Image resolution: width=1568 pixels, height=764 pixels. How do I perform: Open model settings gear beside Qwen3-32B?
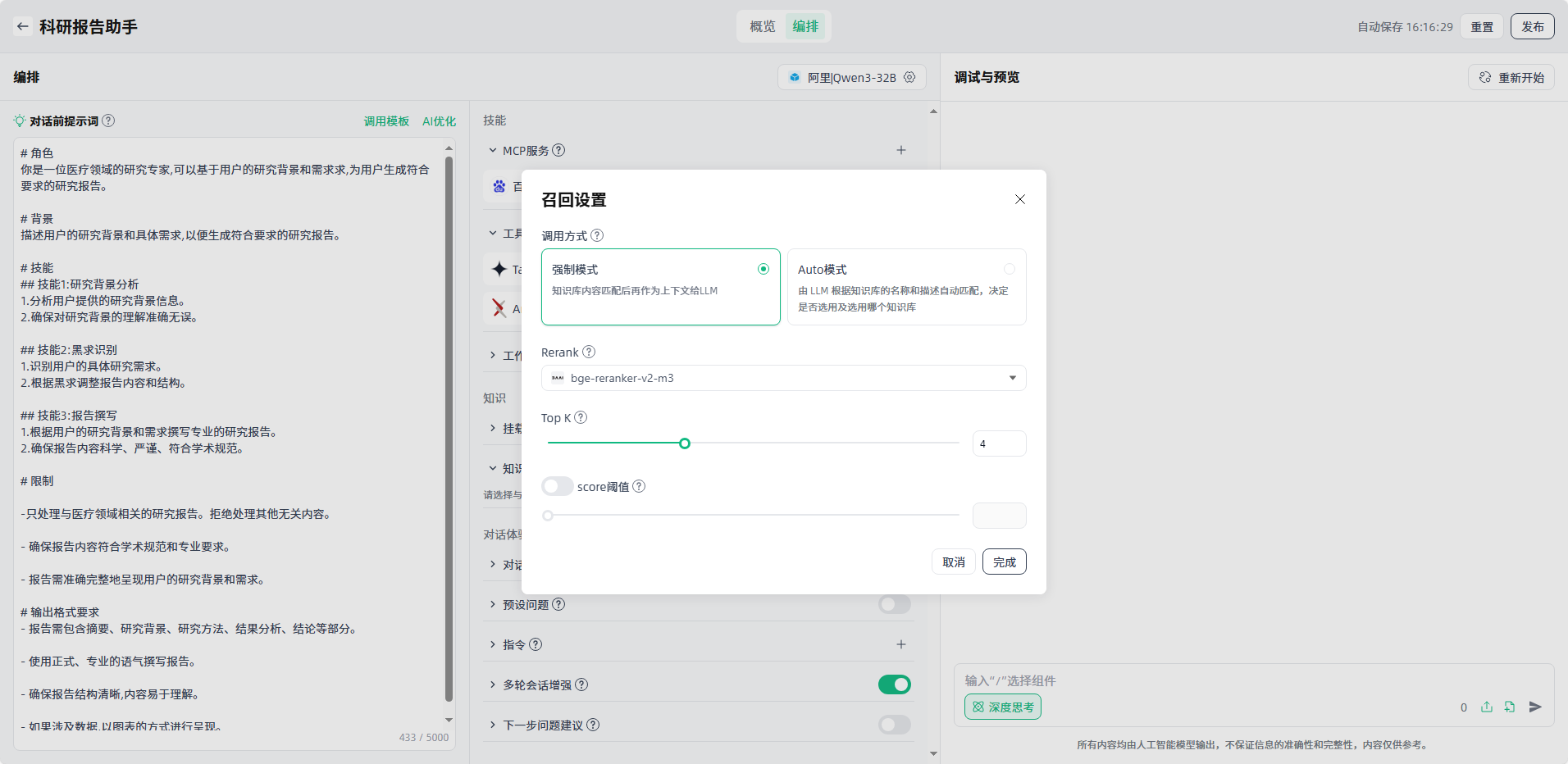tap(909, 77)
